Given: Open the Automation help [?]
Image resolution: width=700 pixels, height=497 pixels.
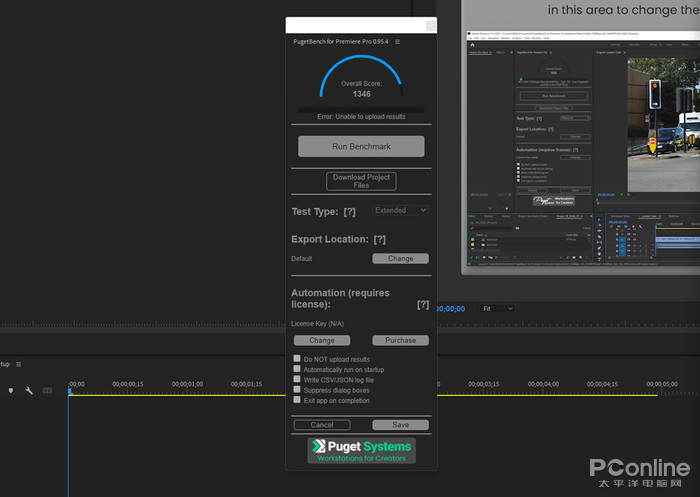Looking at the screenshot, I should [x=423, y=305].
